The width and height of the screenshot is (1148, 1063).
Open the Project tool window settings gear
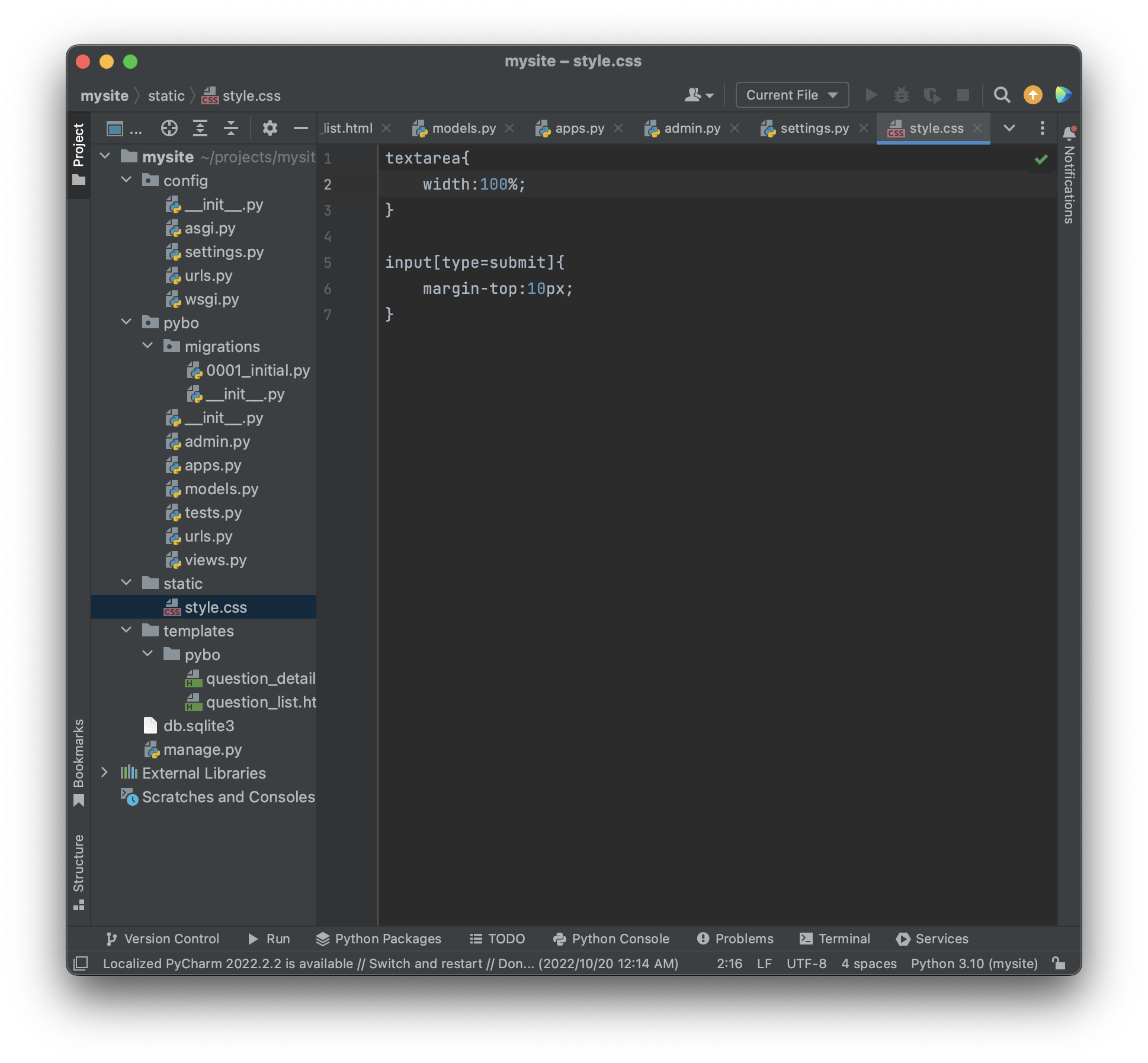click(x=270, y=128)
